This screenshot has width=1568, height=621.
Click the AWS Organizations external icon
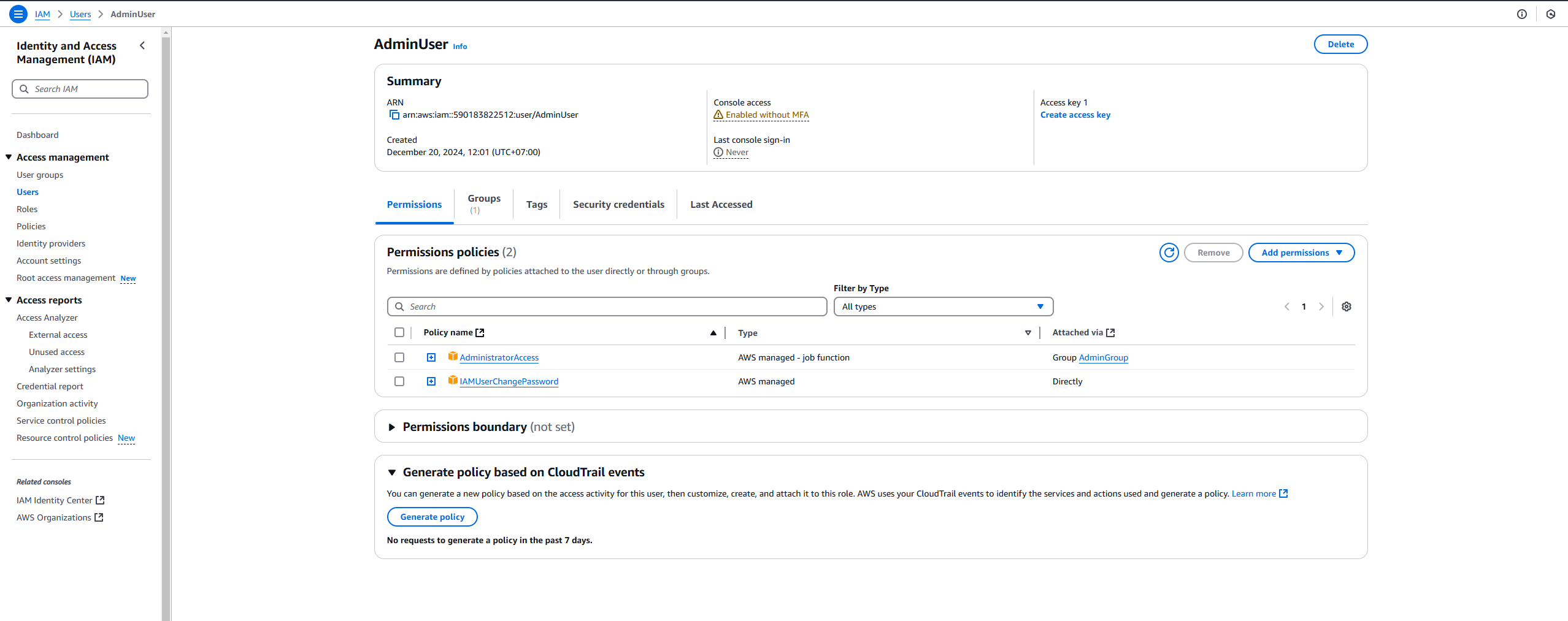(99, 517)
